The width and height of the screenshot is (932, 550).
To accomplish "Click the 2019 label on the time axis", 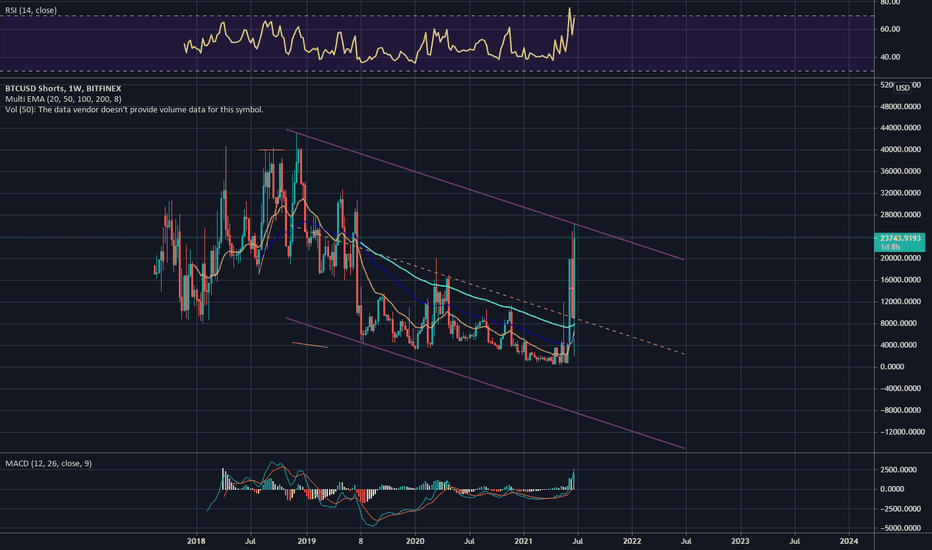I will 306,541.
